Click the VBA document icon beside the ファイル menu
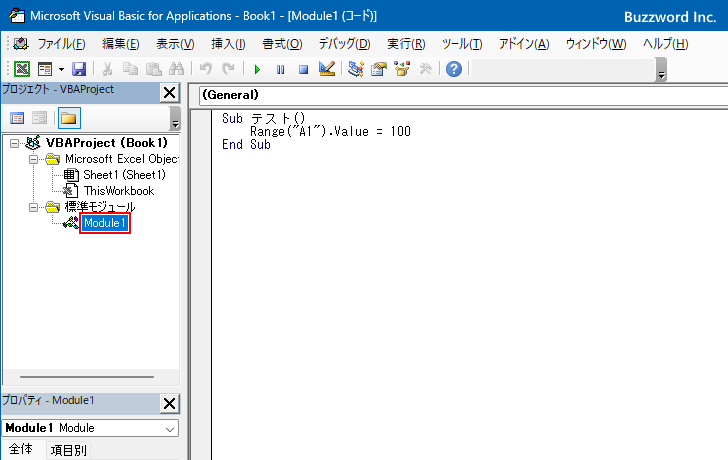 click(x=20, y=44)
